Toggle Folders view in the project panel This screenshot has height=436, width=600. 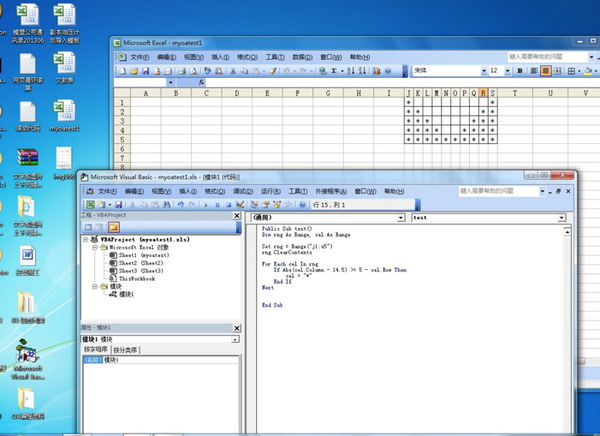pos(113,227)
